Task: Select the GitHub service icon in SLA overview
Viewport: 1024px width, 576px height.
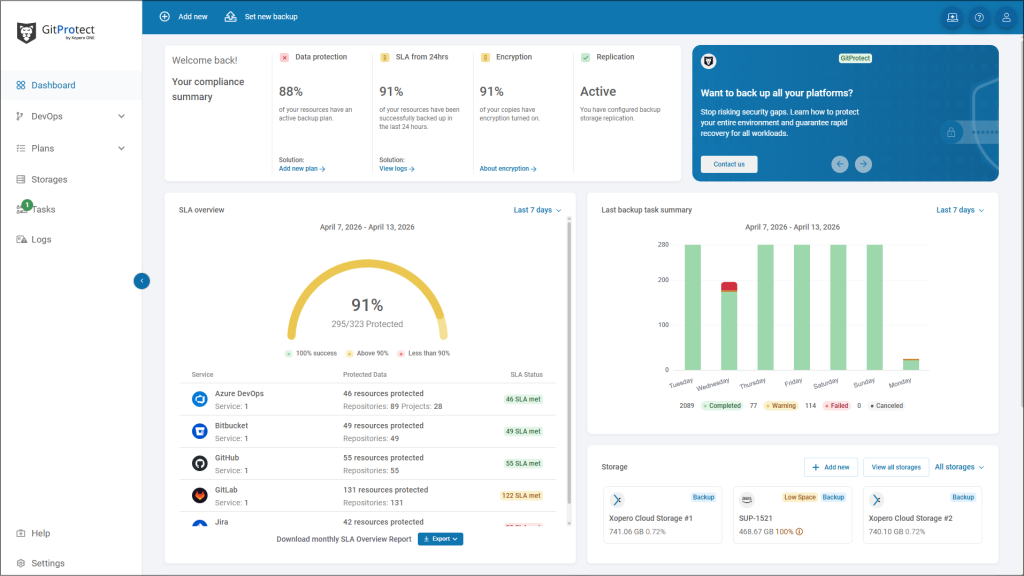Action: tap(198, 463)
